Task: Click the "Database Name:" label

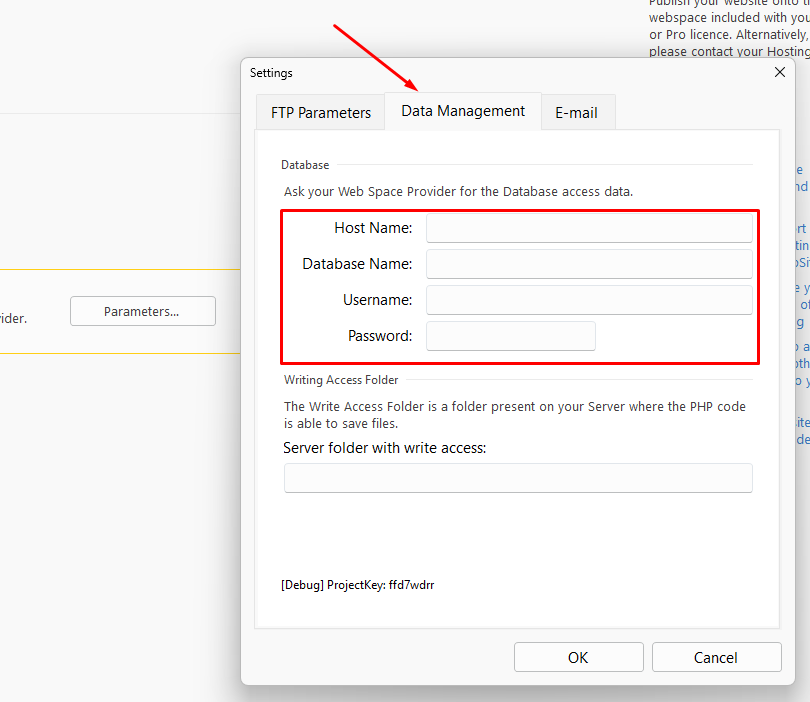Action: tap(357, 264)
